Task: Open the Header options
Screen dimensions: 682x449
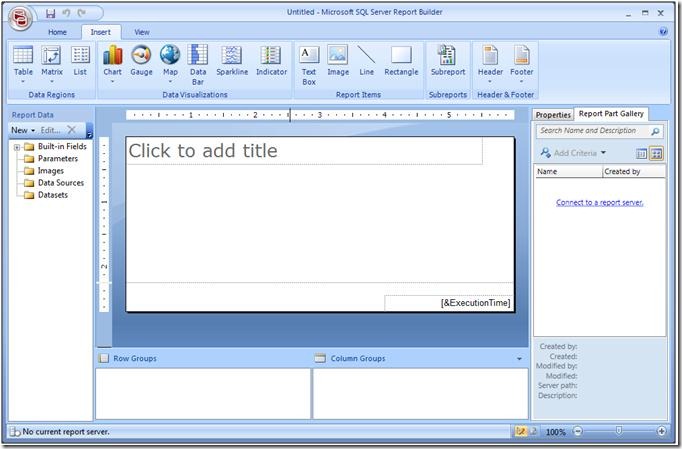Action: [x=490, y=64]
